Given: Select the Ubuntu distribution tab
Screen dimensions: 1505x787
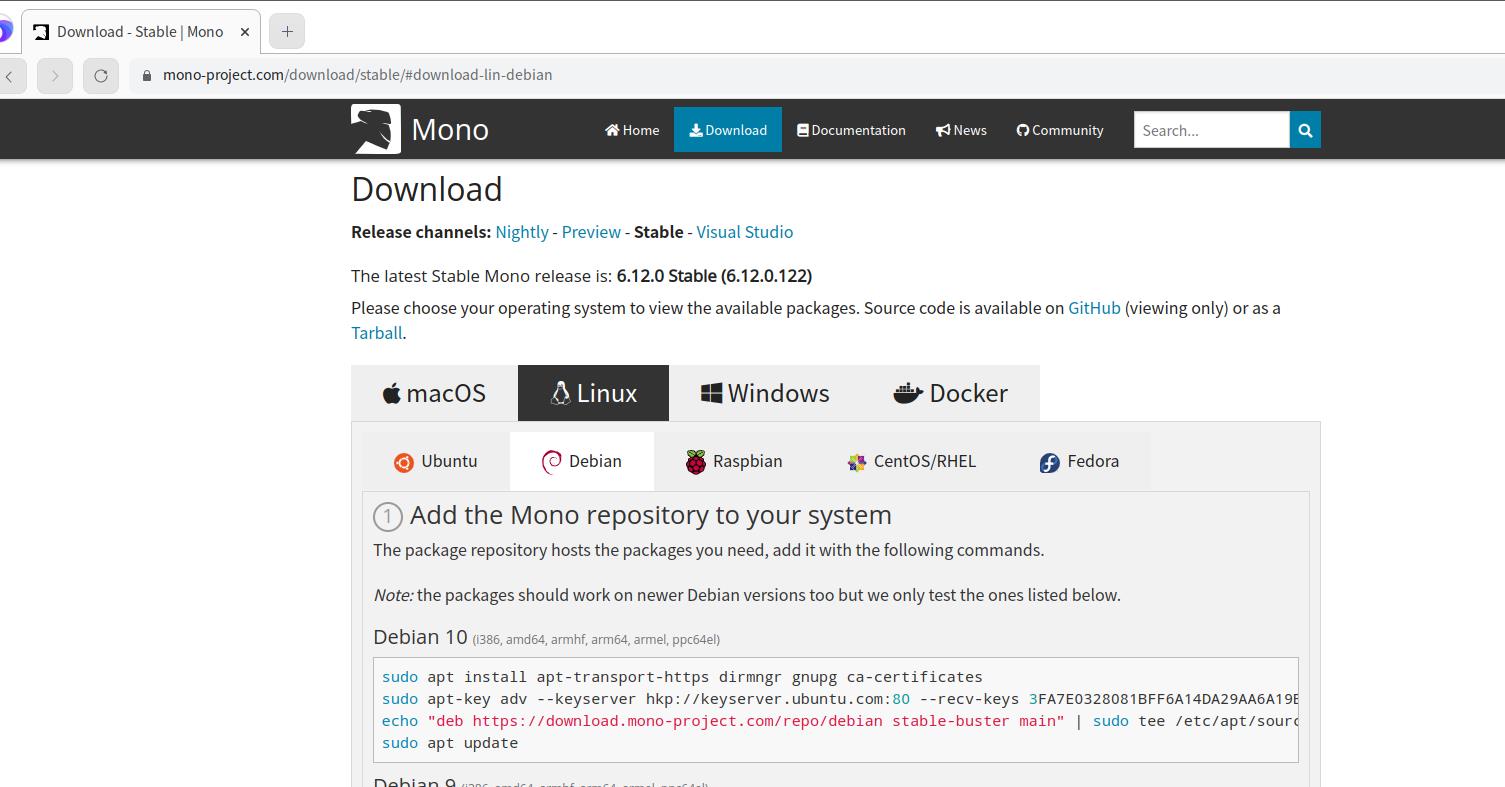Looking at the screenshot, I should point(436,461).
